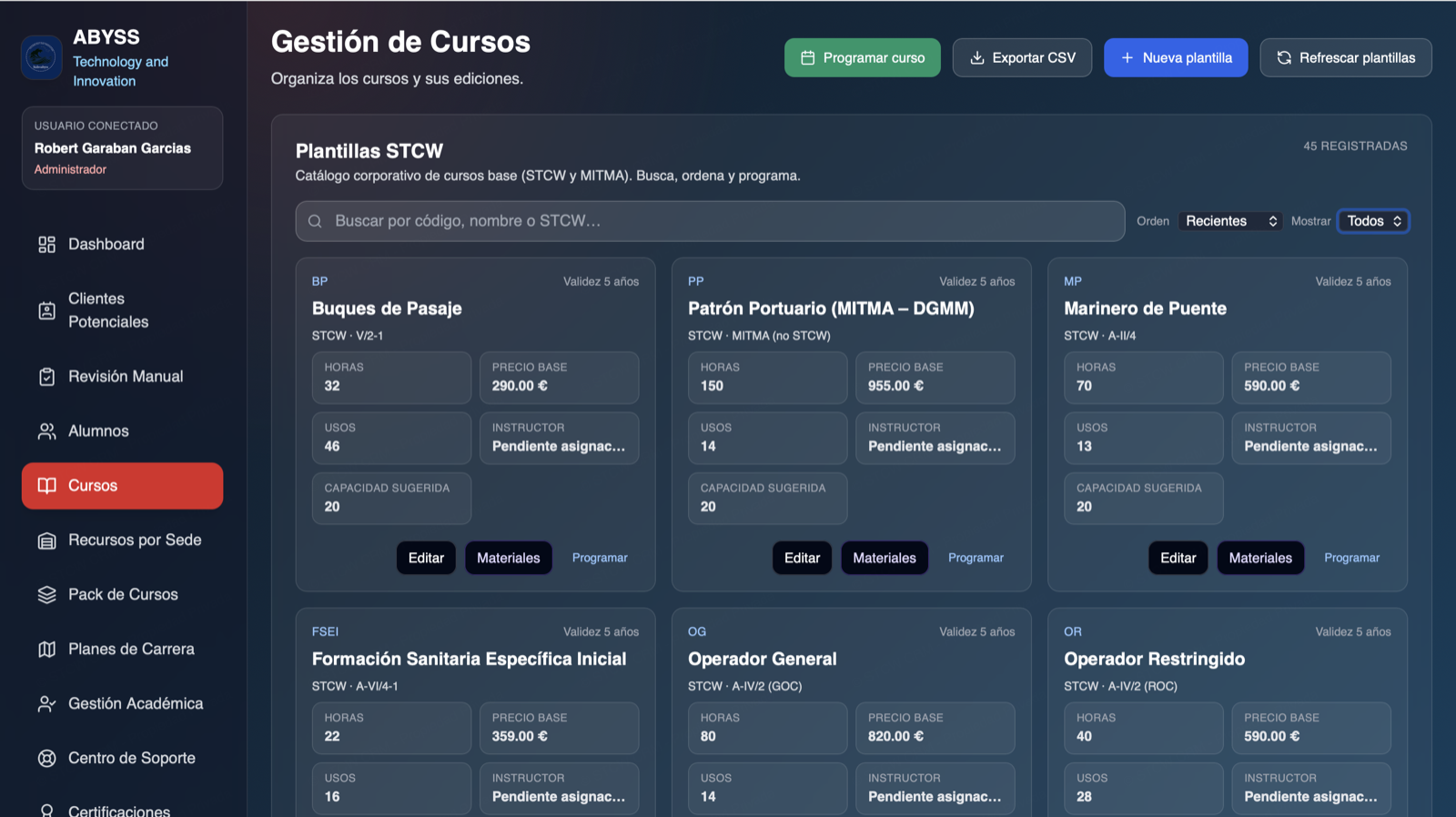Screen dimensions: 1456x817
Task: Create a Nueva plantilla
Action: pos(1176,58)
